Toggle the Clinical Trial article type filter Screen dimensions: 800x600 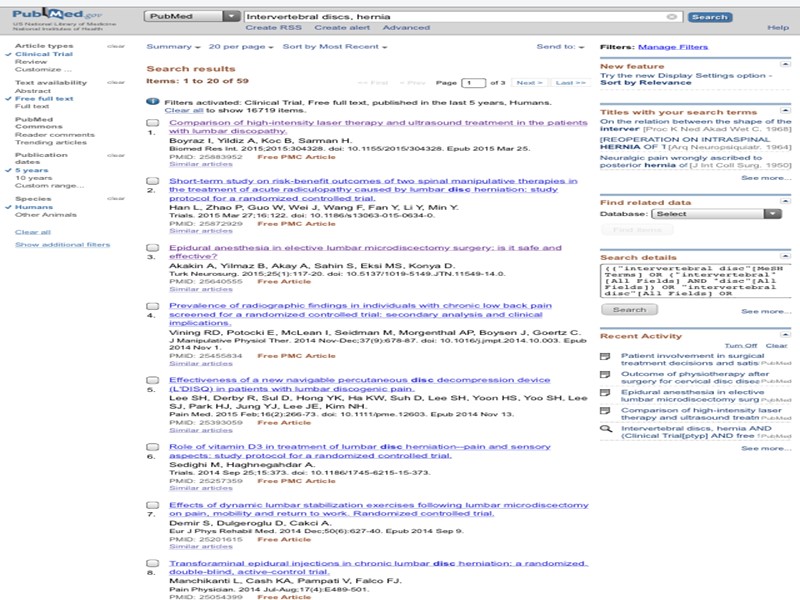point(44,54)
